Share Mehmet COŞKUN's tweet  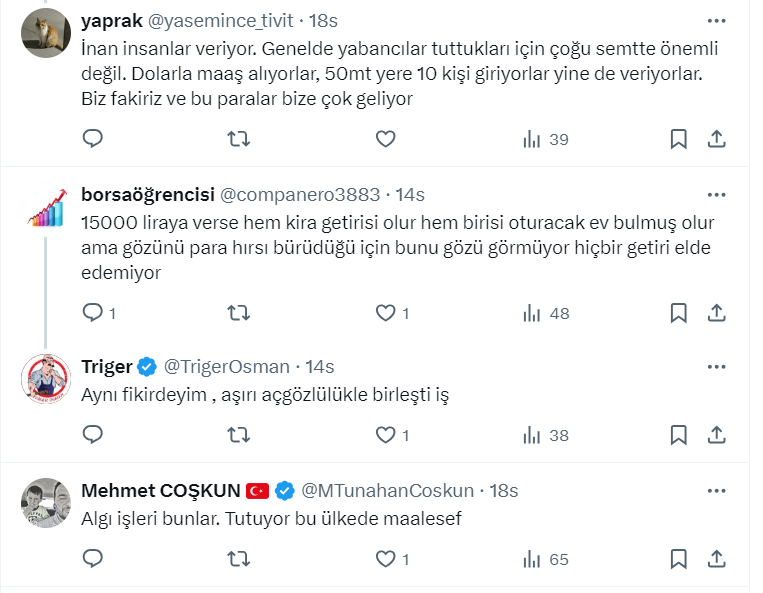click(x=716, y=558)
